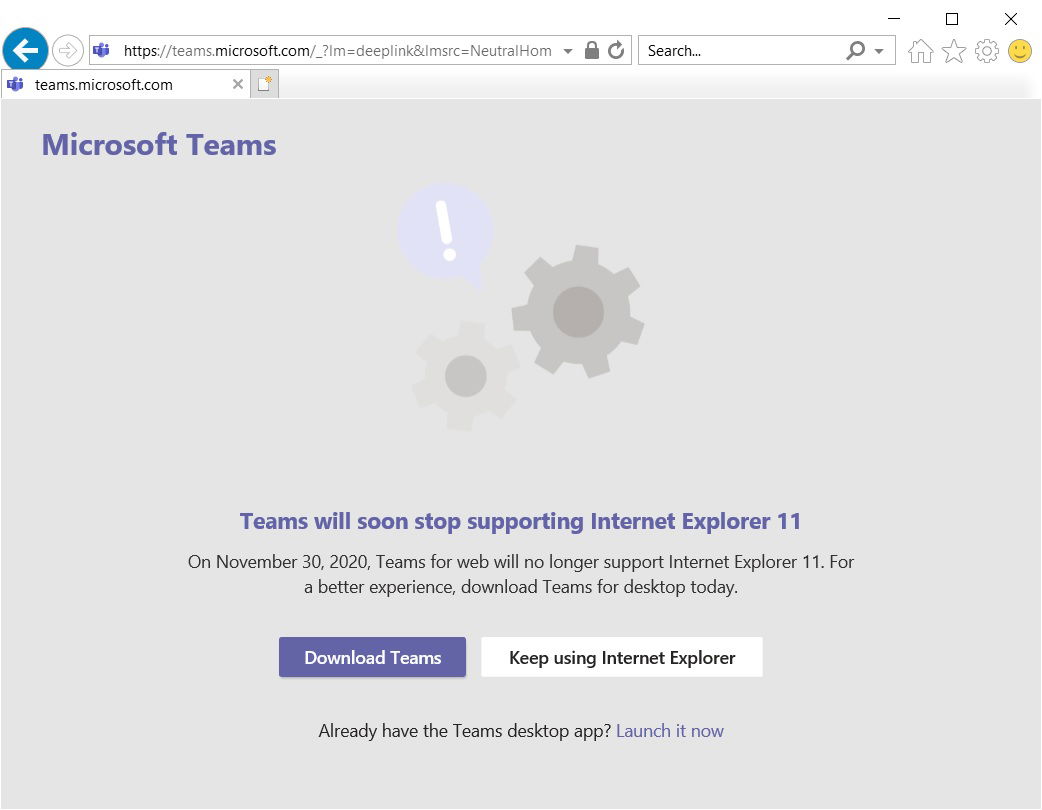Open a new browser tab
This screenshot has width=1042, height=810.
pyautogui.click(x=263, y=84)
